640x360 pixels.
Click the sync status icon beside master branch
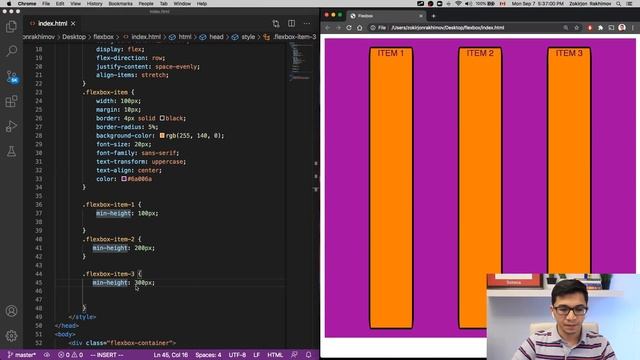click(x=47, y=355)
